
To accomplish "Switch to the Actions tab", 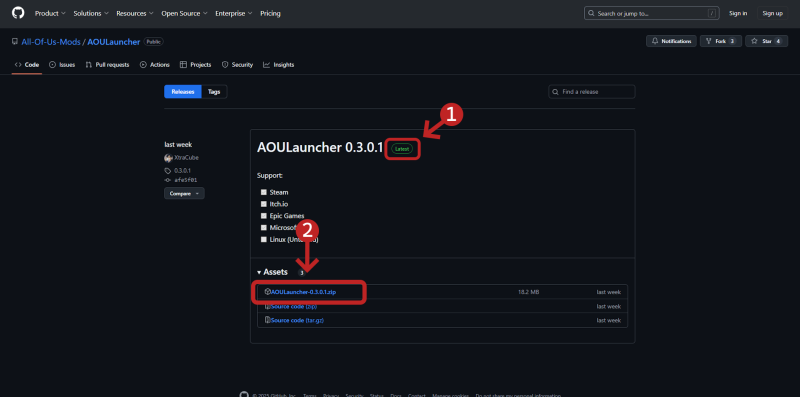I will [x=155, y=65].
